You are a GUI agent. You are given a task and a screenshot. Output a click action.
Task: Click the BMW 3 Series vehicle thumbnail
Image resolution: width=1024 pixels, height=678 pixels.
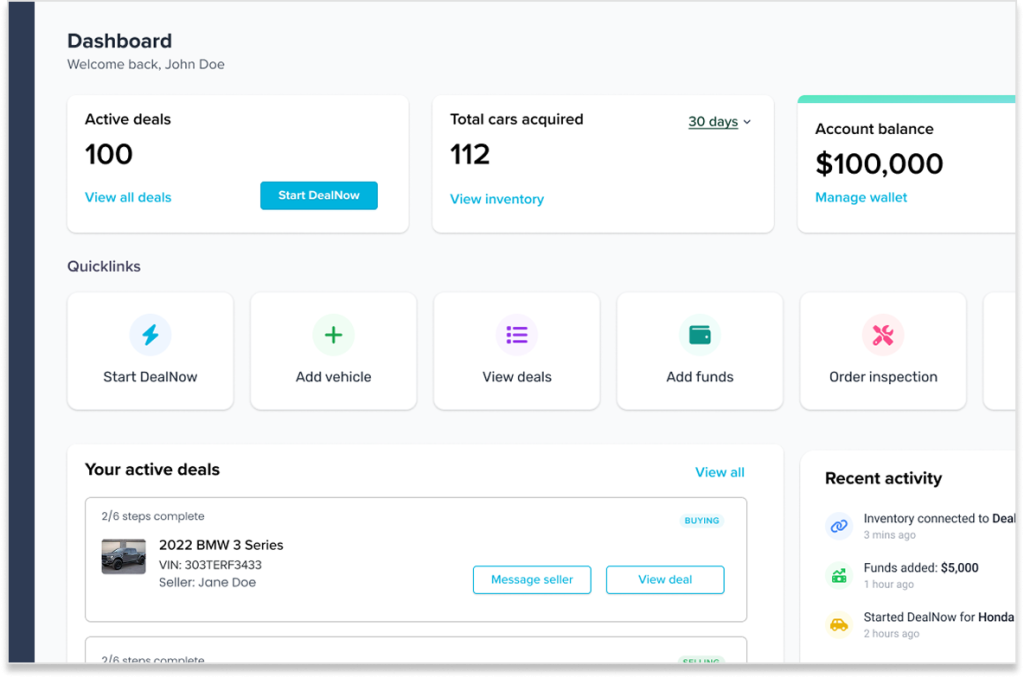pos(125,558)
